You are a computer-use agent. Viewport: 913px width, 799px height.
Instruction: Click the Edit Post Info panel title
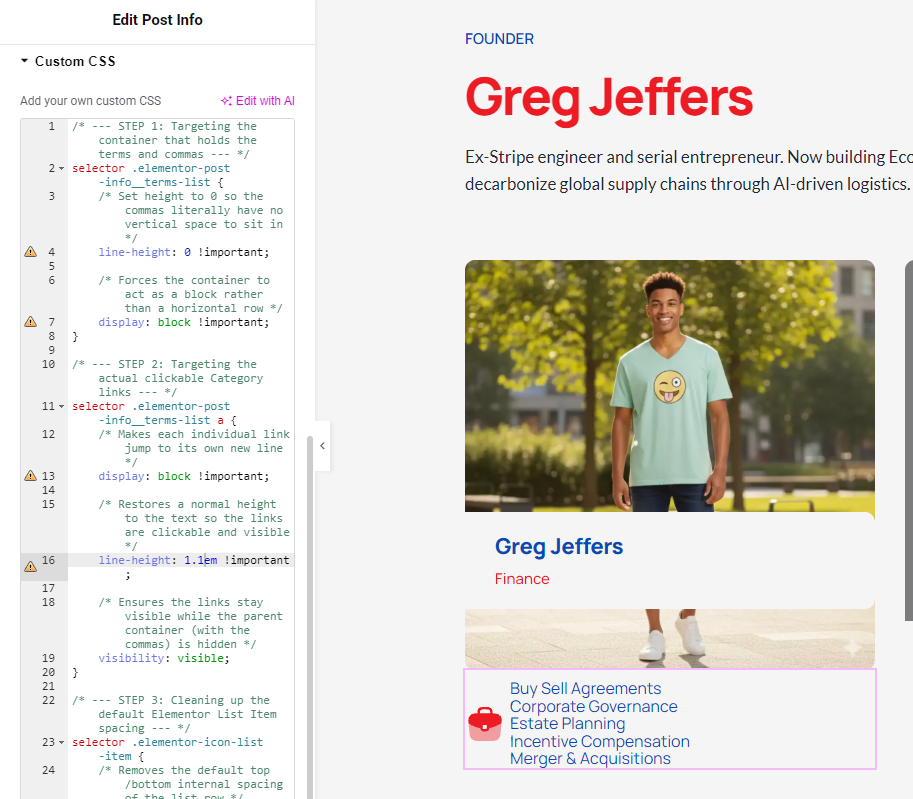coord(157,20)
